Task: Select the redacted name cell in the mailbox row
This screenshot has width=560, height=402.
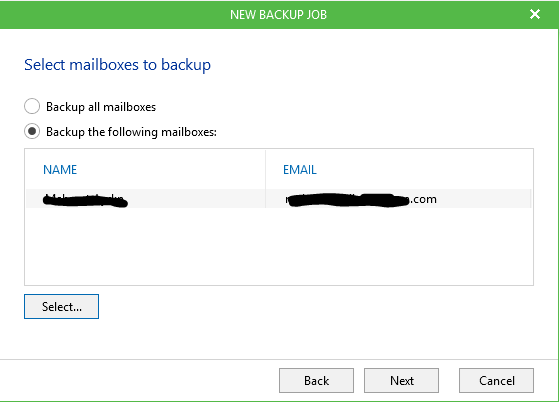Action: 146,199
